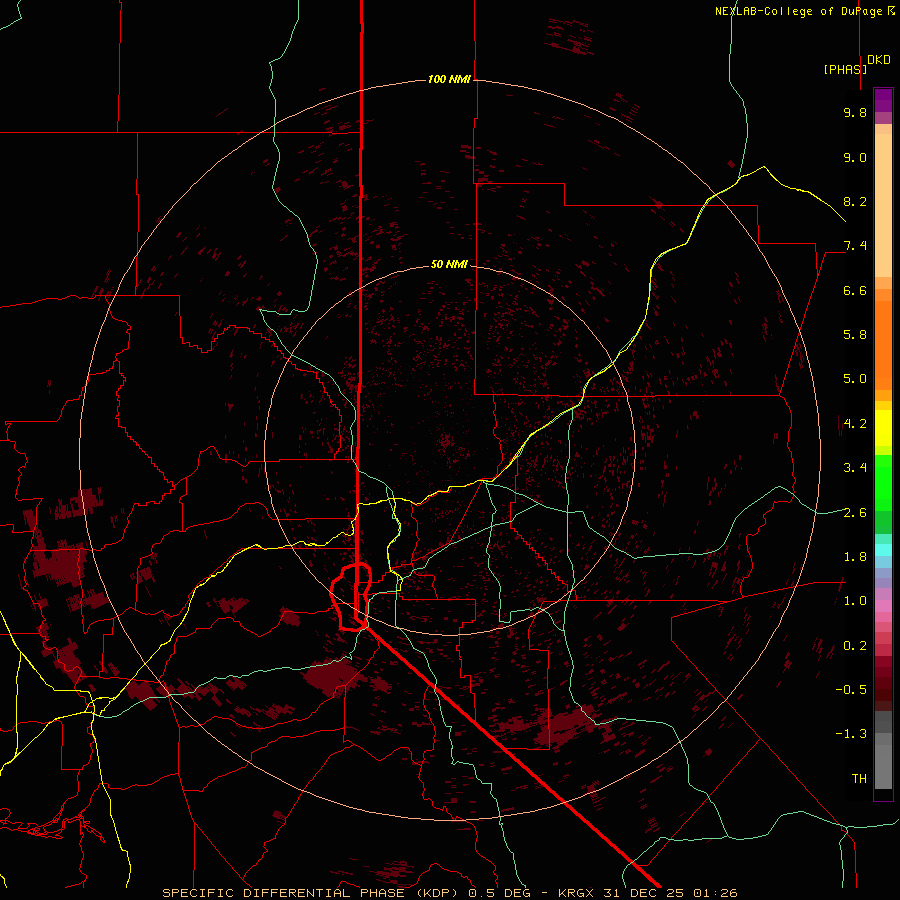
Task: Pick the orange segment of the colorbar
Action: [883, 340]
